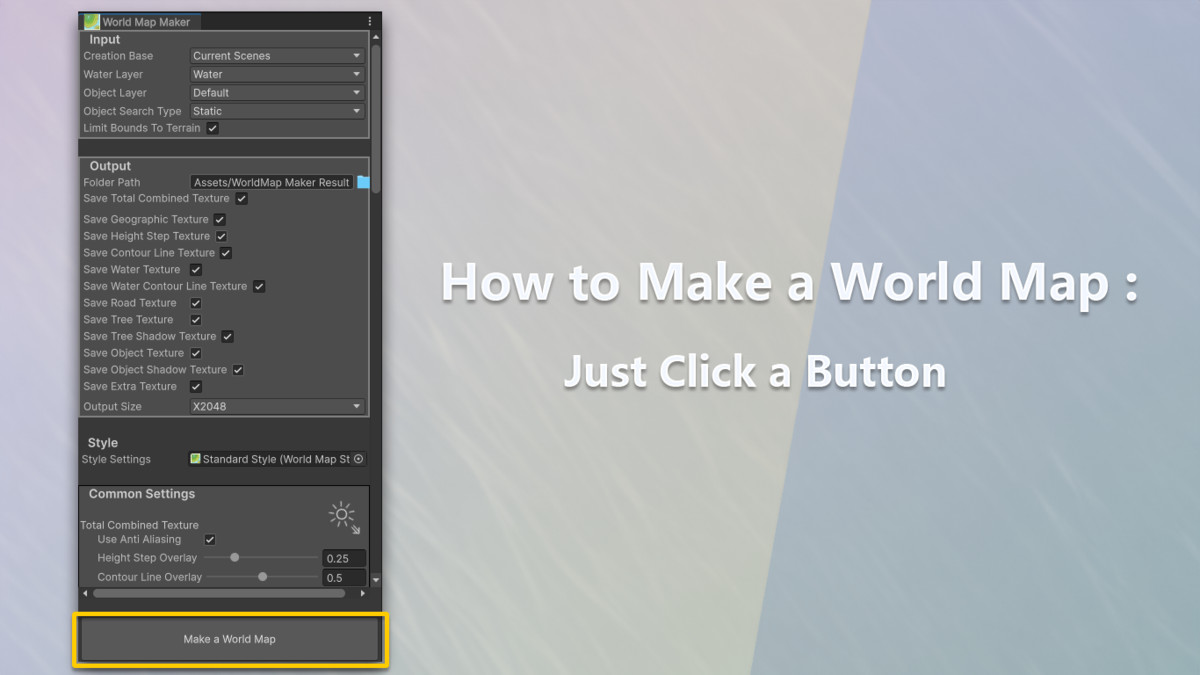Click the horizontal scrollbar left arrow
Viewport: 1200px width, 675px height.
pos(85,593)
